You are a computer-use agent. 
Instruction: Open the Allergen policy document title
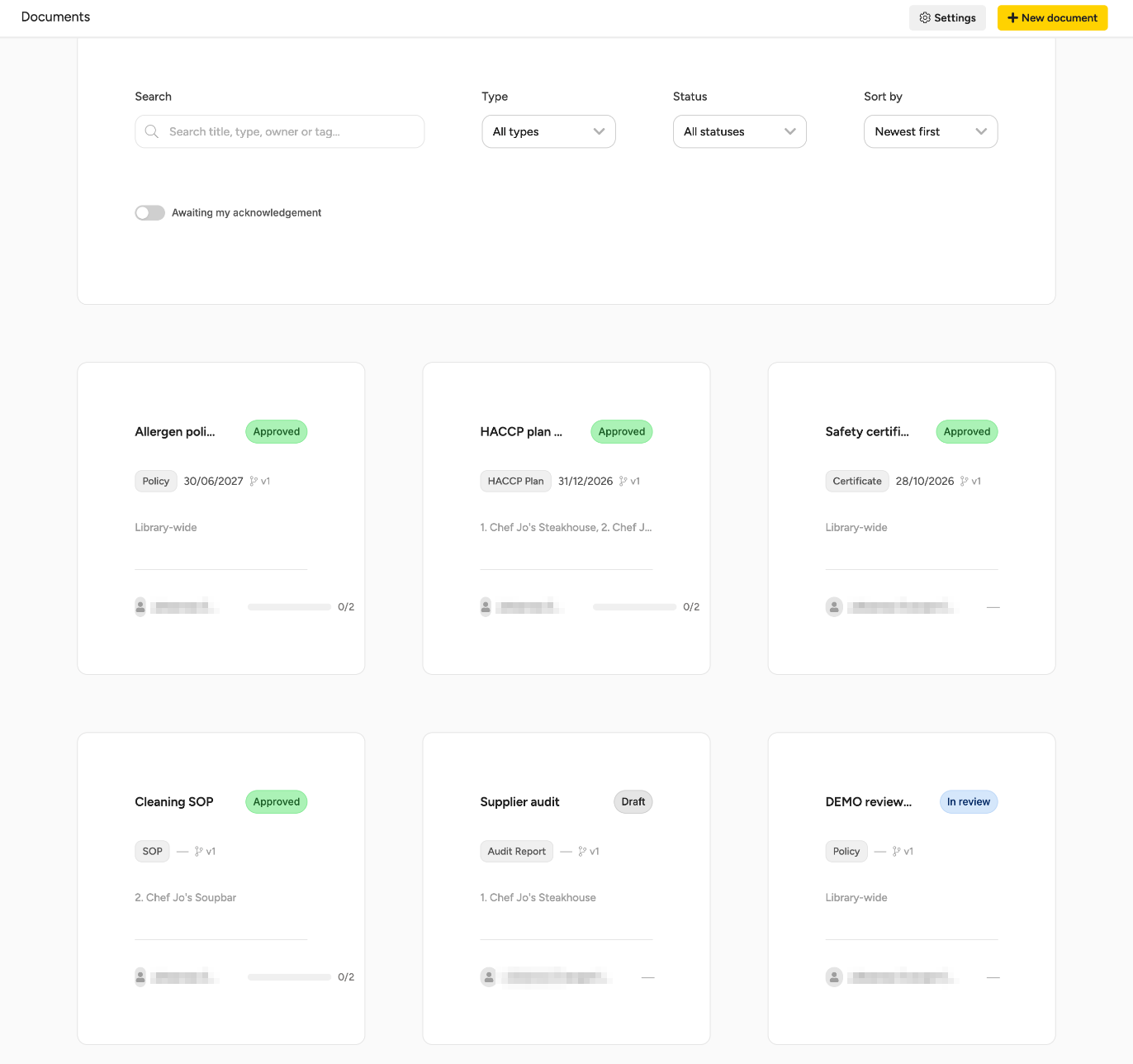point(175,431)
